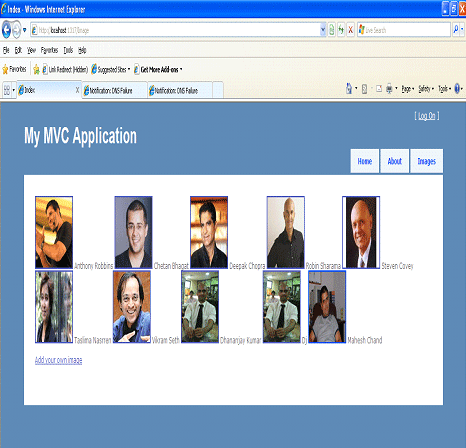Viewport: 466px width, 448px height.
Task: Open the Print options dropdown arrow
Action: pyautogui.click(x=396, y=89)
